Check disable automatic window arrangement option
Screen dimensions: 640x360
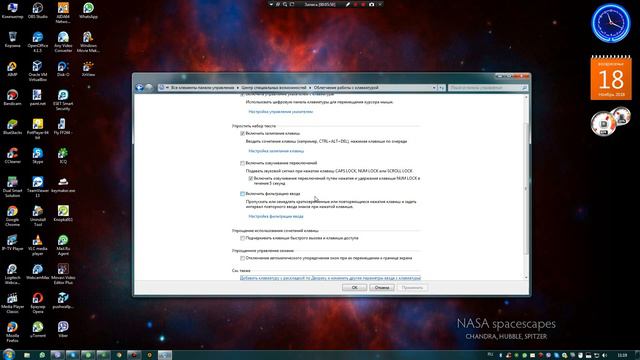[x=242, y=258]
